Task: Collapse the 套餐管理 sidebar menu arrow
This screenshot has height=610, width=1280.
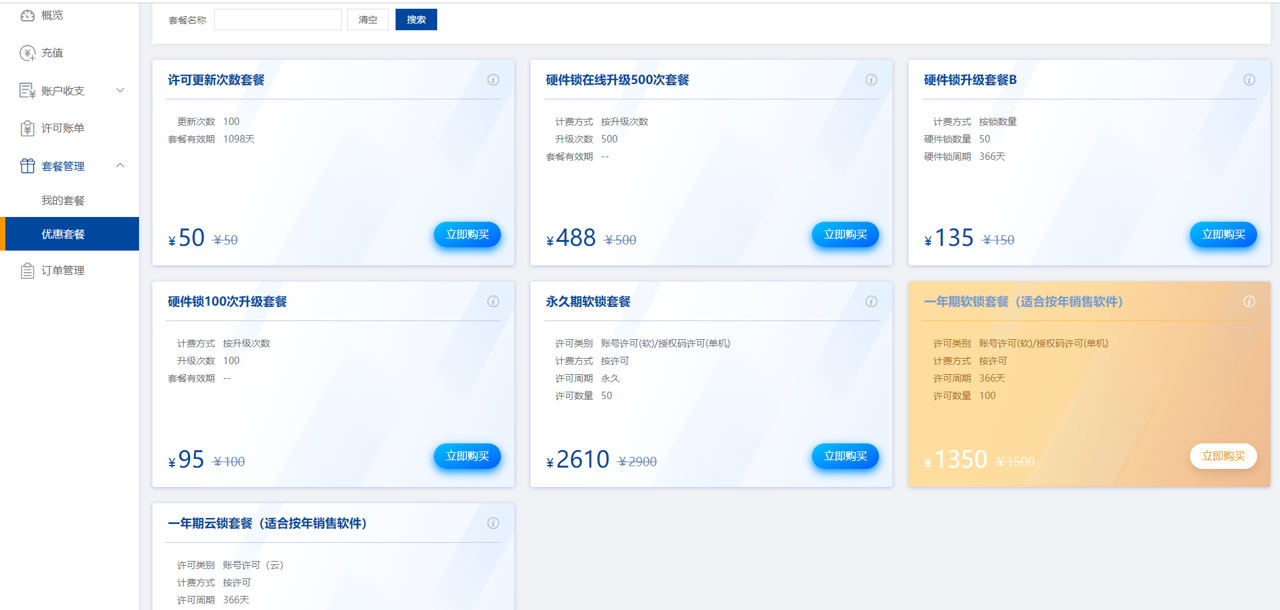Action: pos(120,166)
